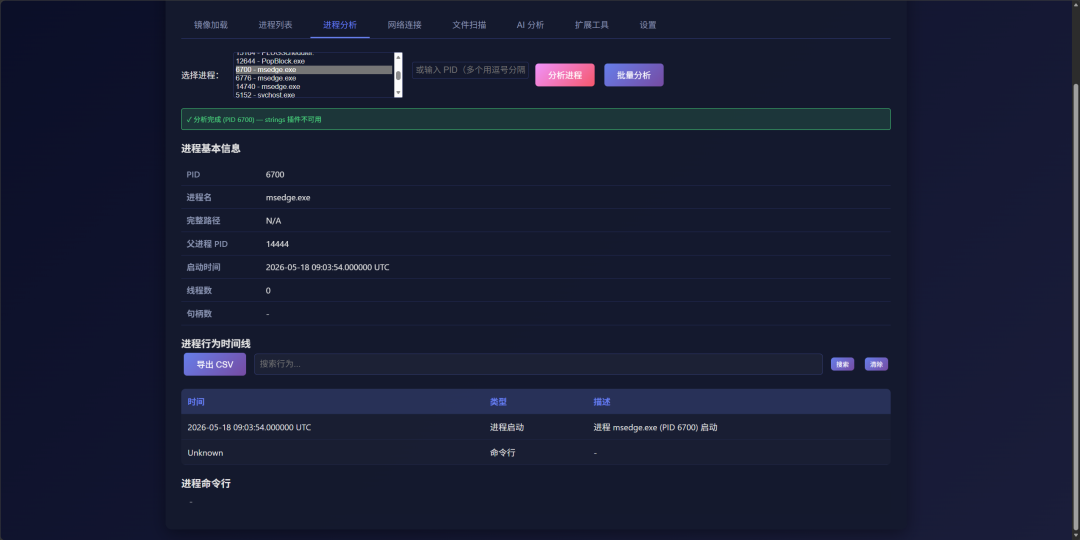Open the 文件扫描 tab
Screen dimensions: 1080x540
click(469, 25)
